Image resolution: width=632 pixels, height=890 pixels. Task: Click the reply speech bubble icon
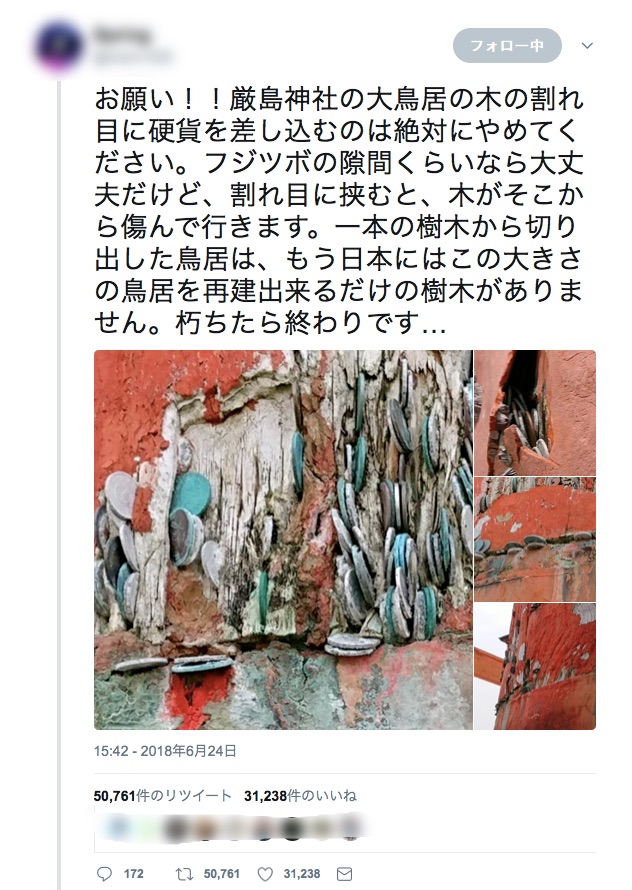pyautogui.click(x=104, y=874)
